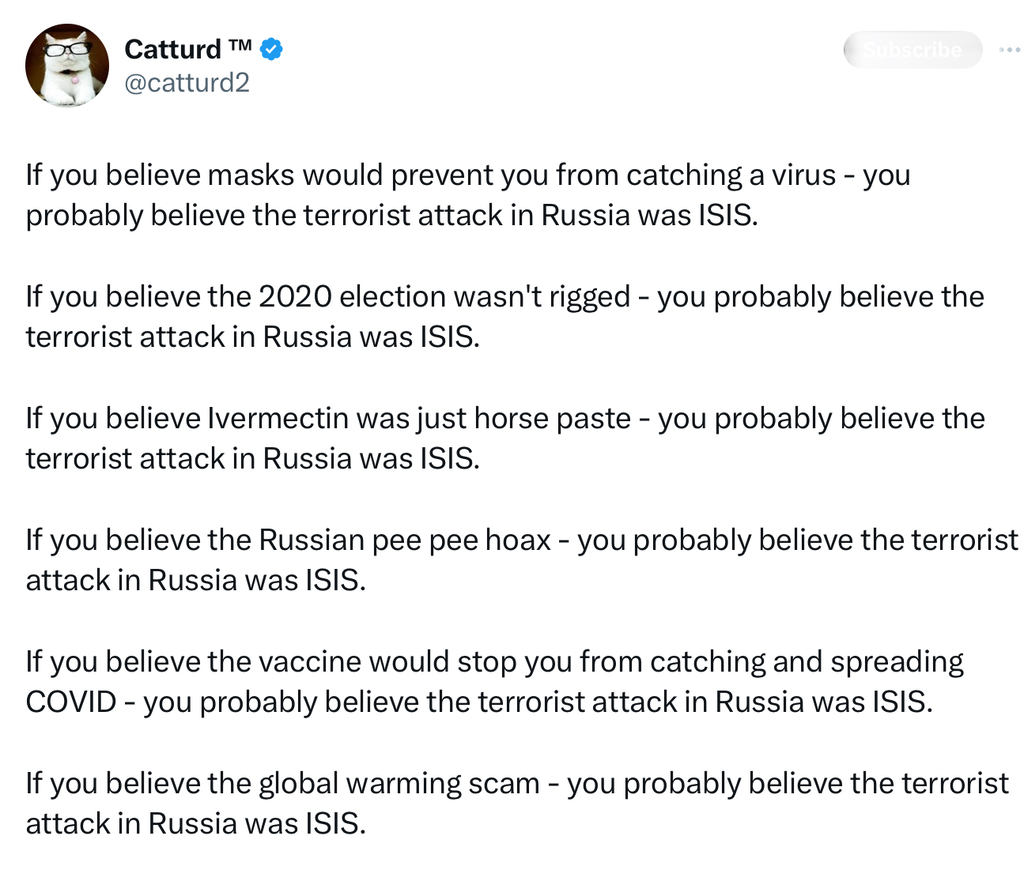The height and width of the screenshot is (881, 1024).
Task: Click the paragraph mentioning Ivermectin horse paste
Action: pos(504,438)
